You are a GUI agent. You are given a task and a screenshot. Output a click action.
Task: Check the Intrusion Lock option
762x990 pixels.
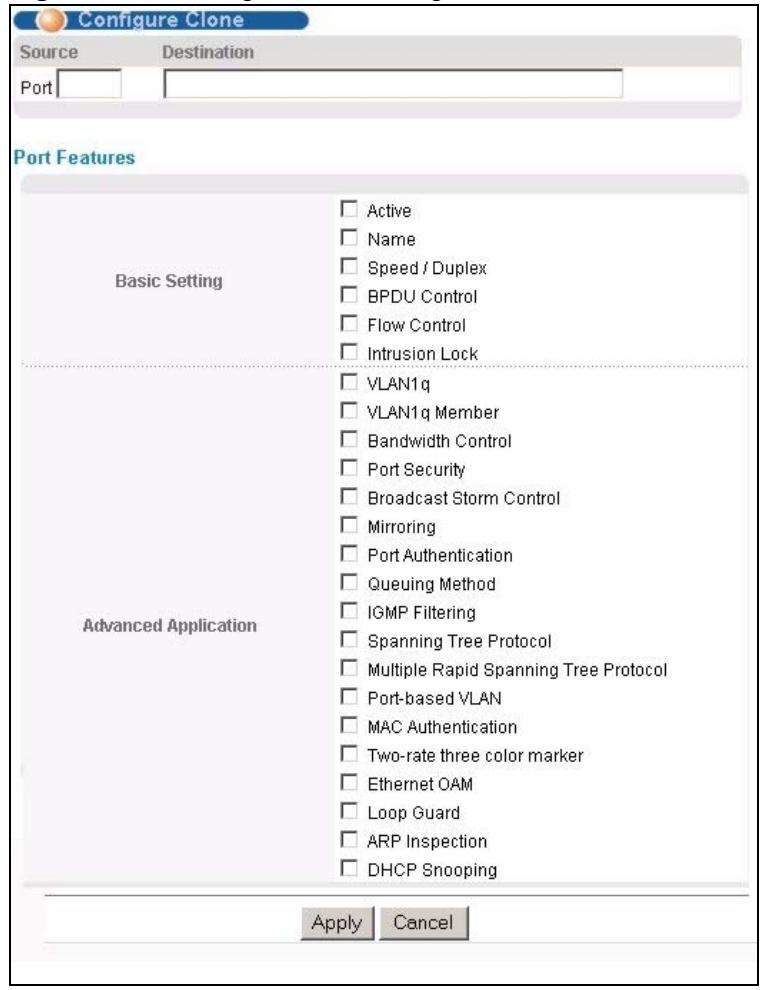[x=348, y=352]
